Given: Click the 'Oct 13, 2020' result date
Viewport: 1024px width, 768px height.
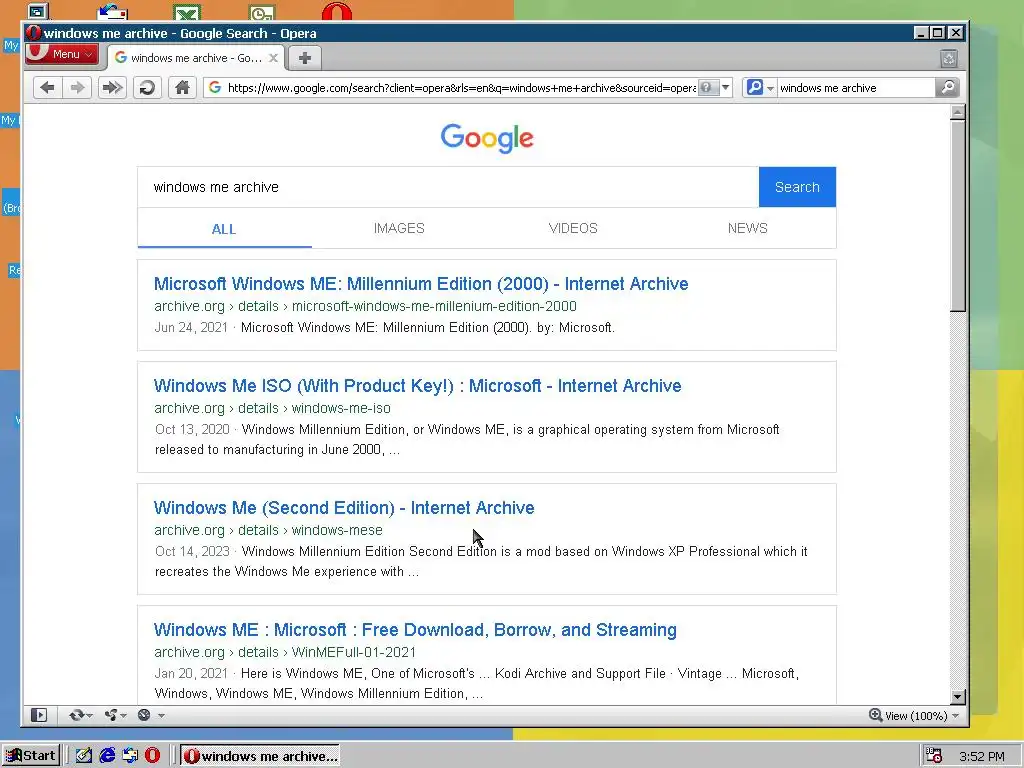Looking at the screenshot, I should click(x=193, y=429).
